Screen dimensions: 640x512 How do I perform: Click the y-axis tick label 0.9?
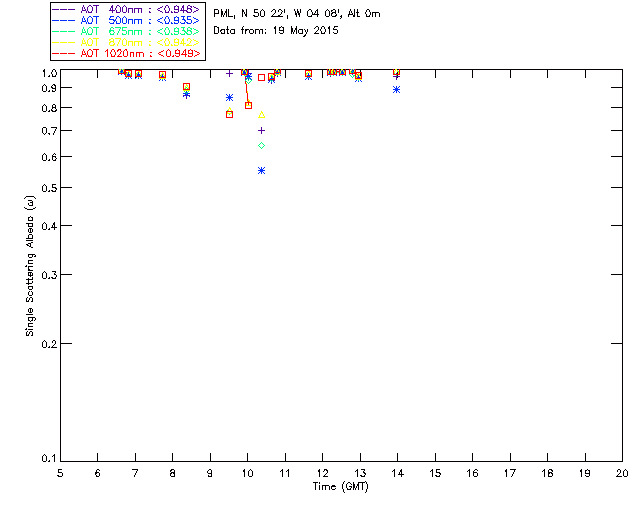click(49, 88)
